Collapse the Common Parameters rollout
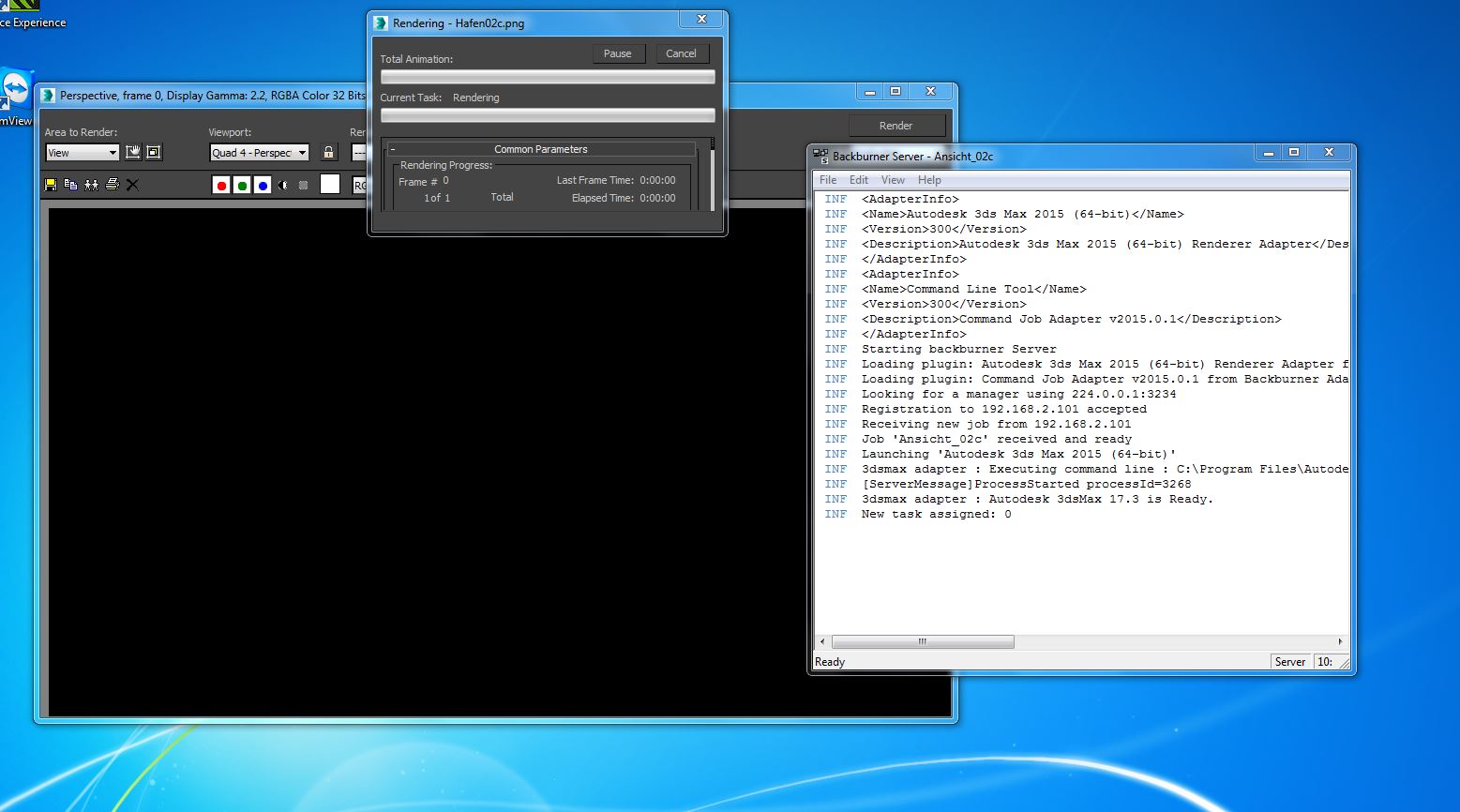This screenshot has height=812, width=1460. click(542, 149)
